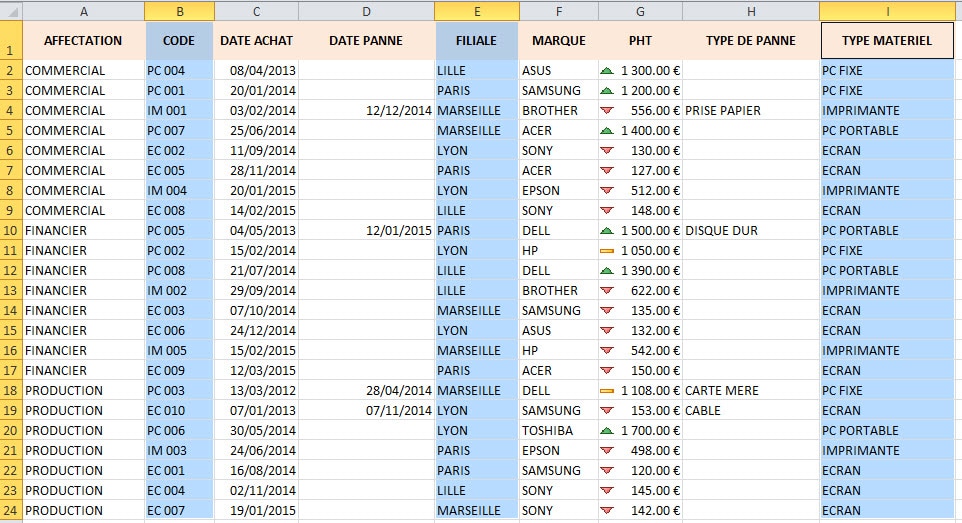
Task: Select column G header
Action: tap(640, 11)
